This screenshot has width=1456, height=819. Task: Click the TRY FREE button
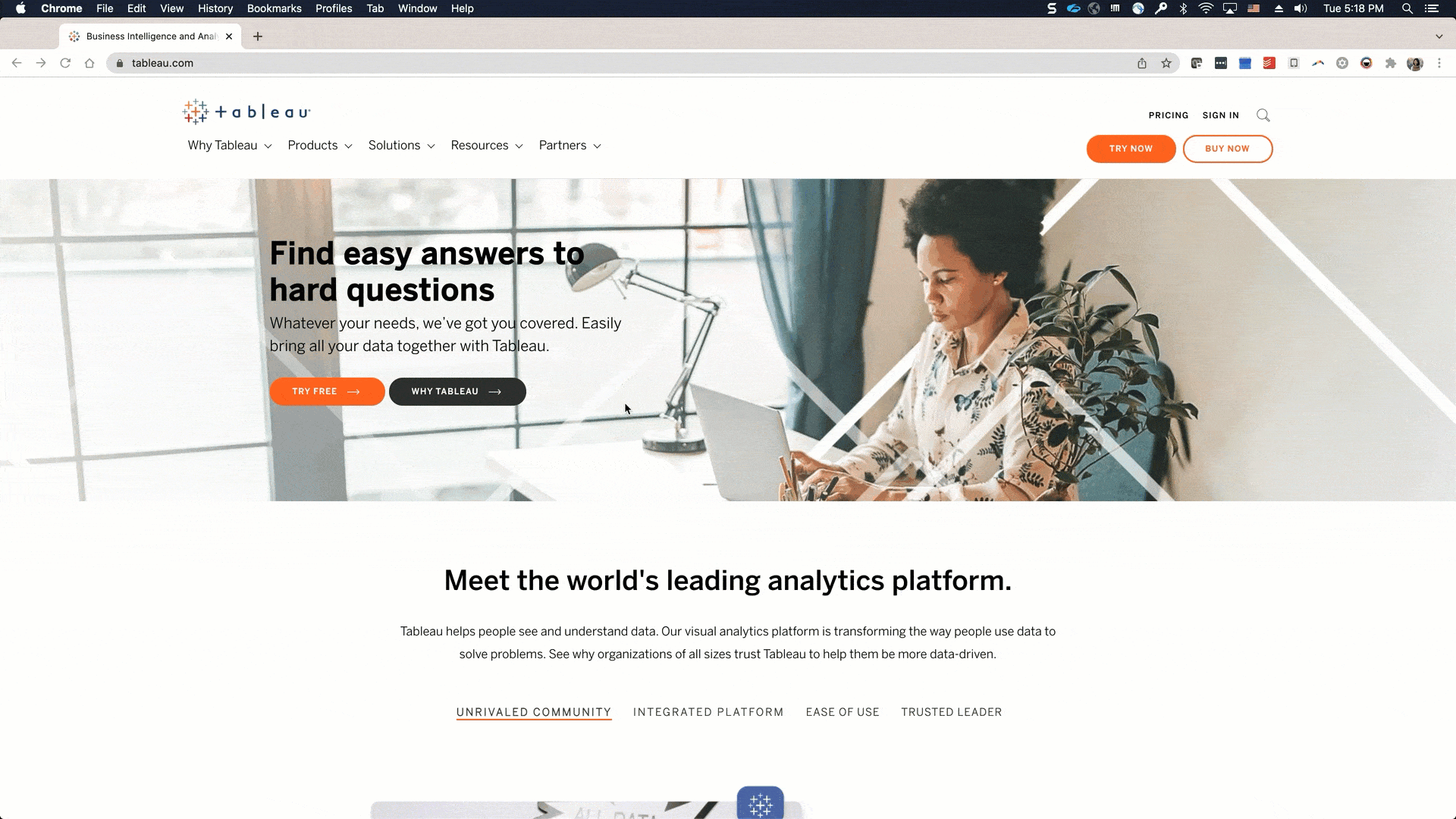coord(327,391)
